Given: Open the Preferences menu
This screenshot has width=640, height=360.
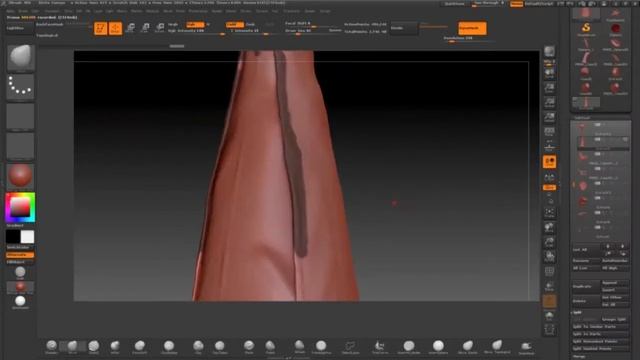Looking at the screenshot, I should click(x=198, y=11).
